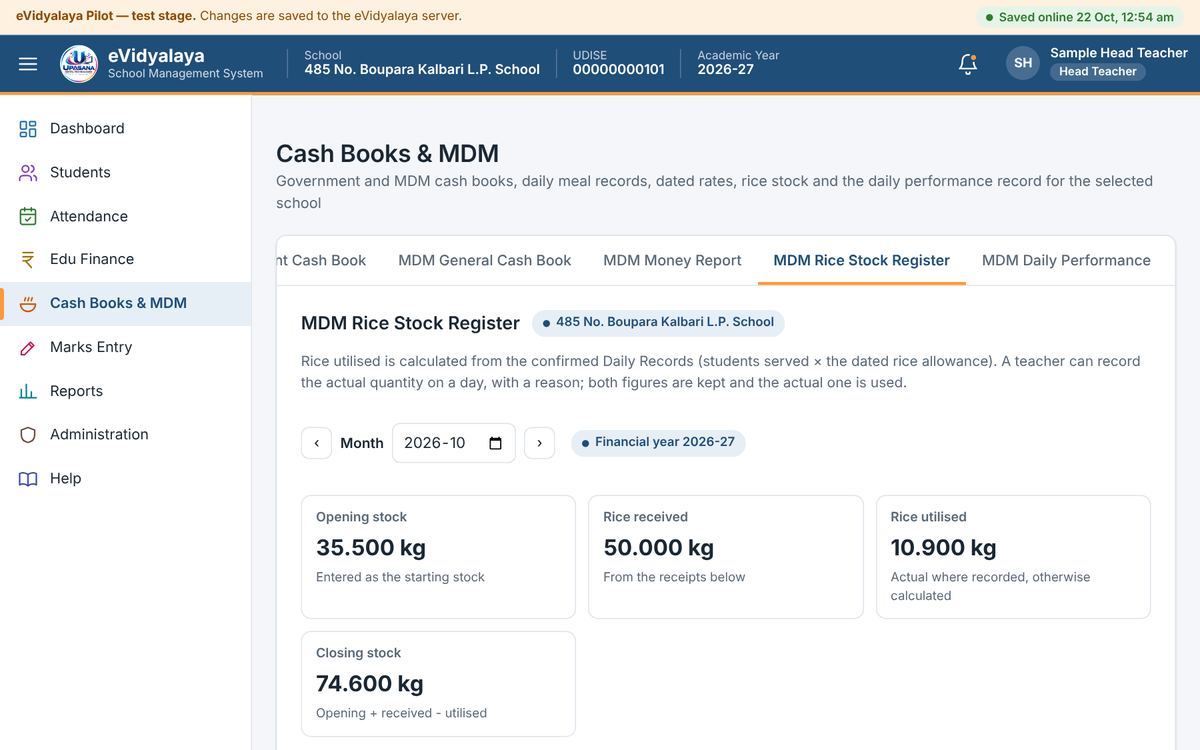Viewport: 1200px width, 750px height.
Task: Click the Sample Head Teacher profile name
Action: tap(1119, 53)
